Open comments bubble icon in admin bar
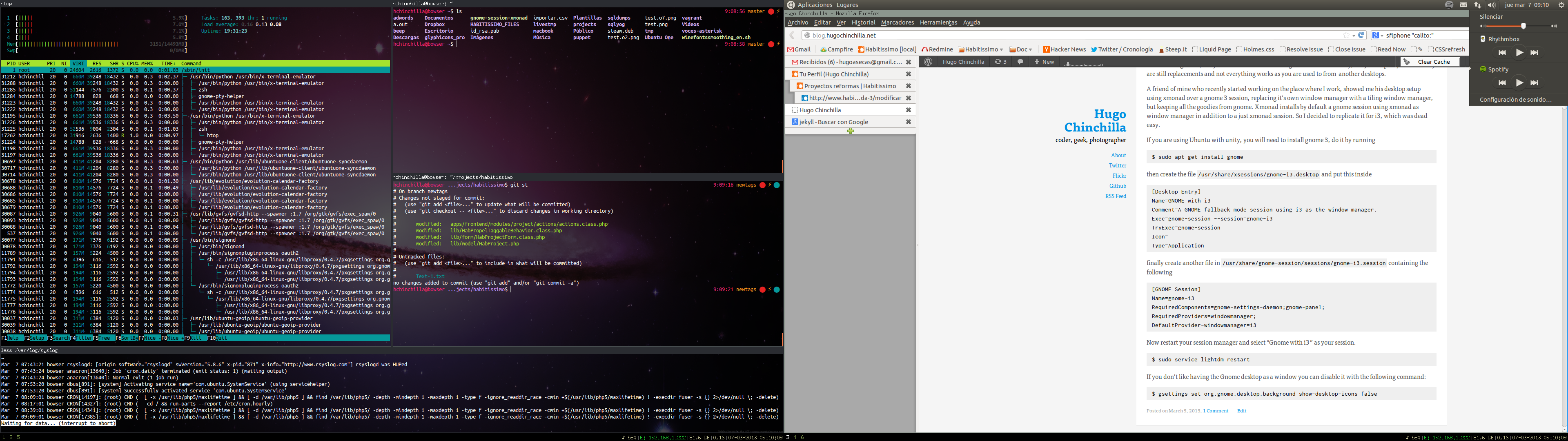Image resolution: width=1568 pixels, height=441 pixels. pyautogui.click(x=1020, y=62)
